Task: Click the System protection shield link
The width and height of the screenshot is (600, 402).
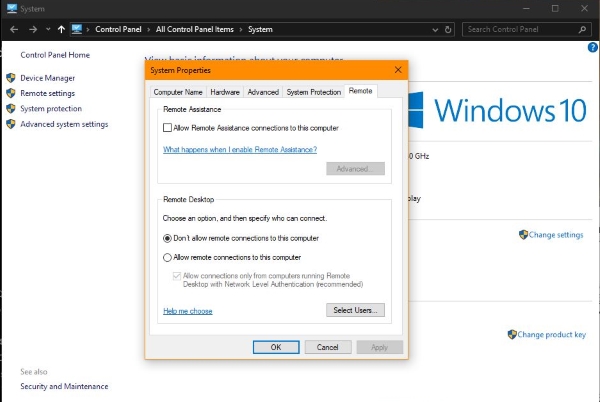Action: [x=50, y=109]
